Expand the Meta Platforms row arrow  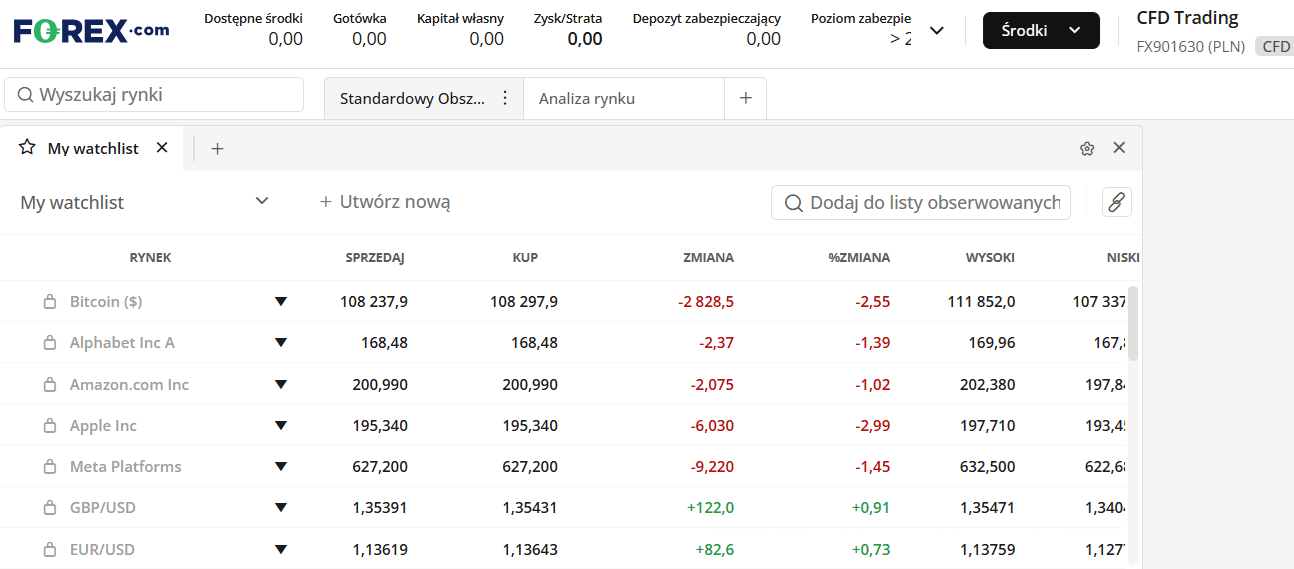click(x=281, y=466)
